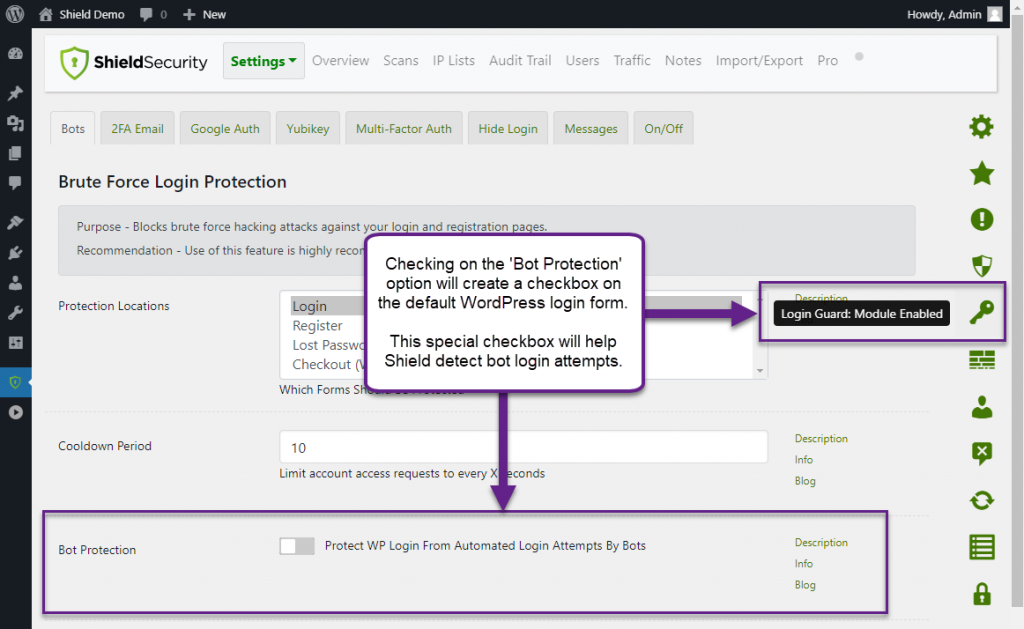
Task: Switch to the Yubikey tab
Action: [308, 129]
